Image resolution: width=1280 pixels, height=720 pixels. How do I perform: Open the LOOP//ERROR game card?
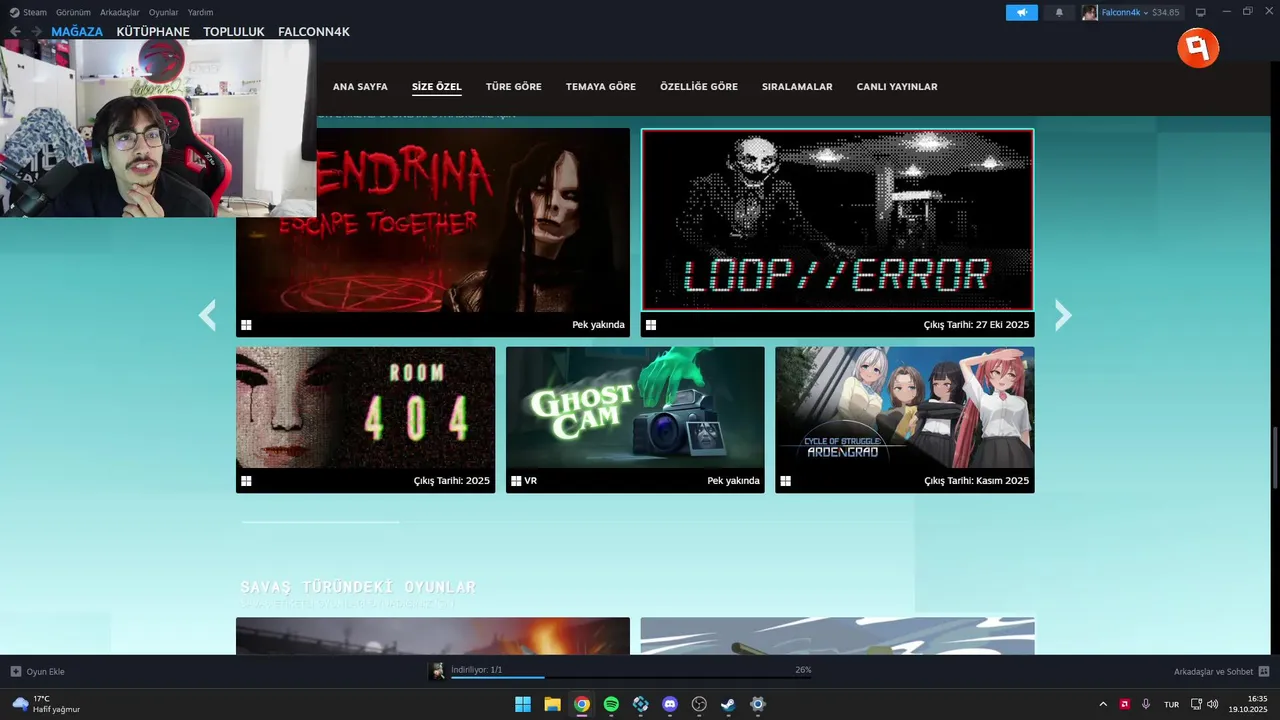837,232
